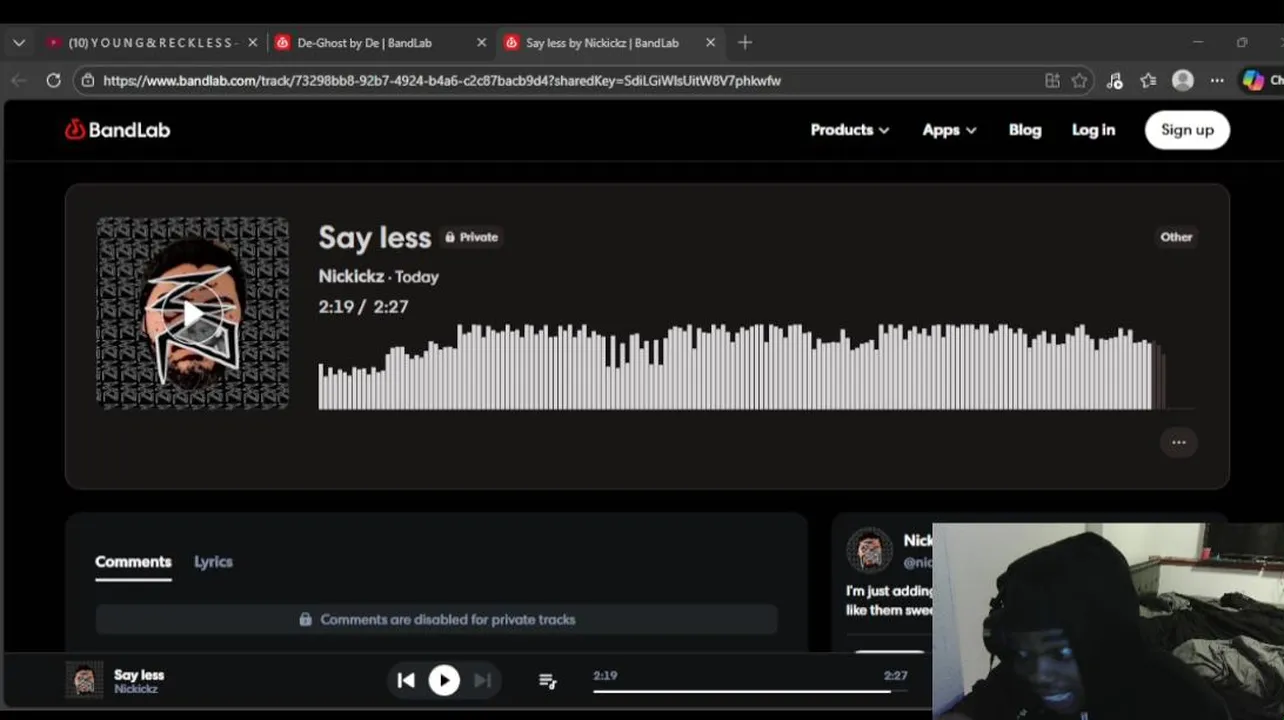
Task: Open the track's three-dot more options menu
Action: [x=1178, y=442]
